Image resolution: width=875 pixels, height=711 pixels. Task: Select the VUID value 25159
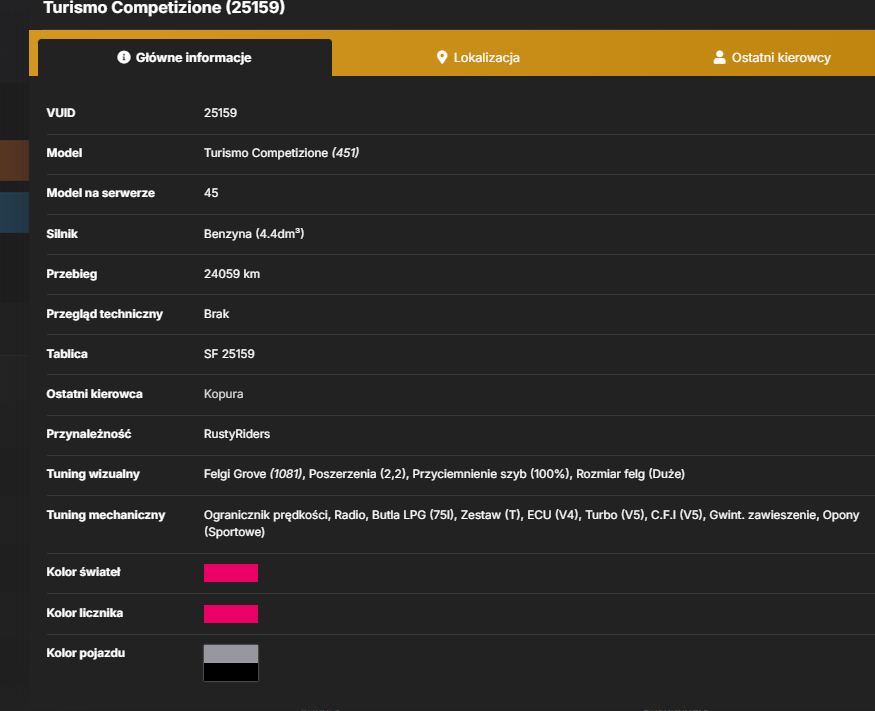(220, 113)
